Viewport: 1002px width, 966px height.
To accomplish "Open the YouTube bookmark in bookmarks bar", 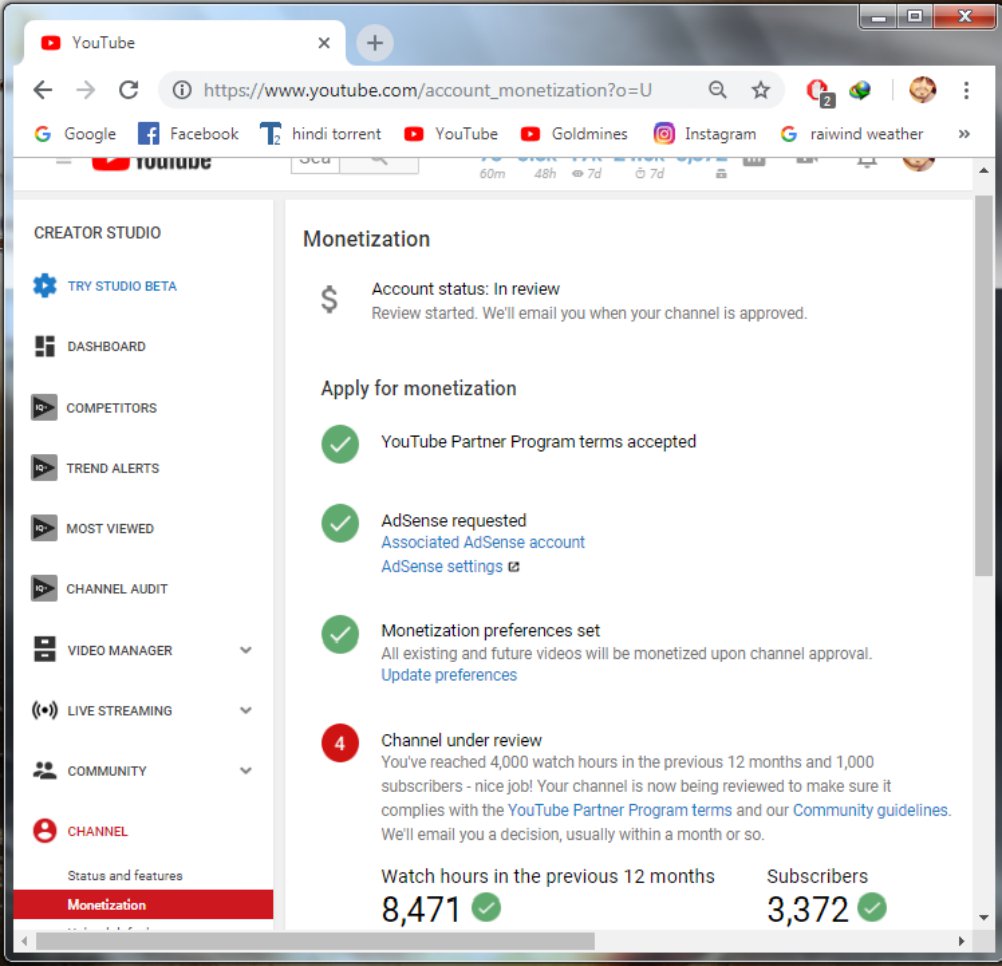I will [451, 134].
